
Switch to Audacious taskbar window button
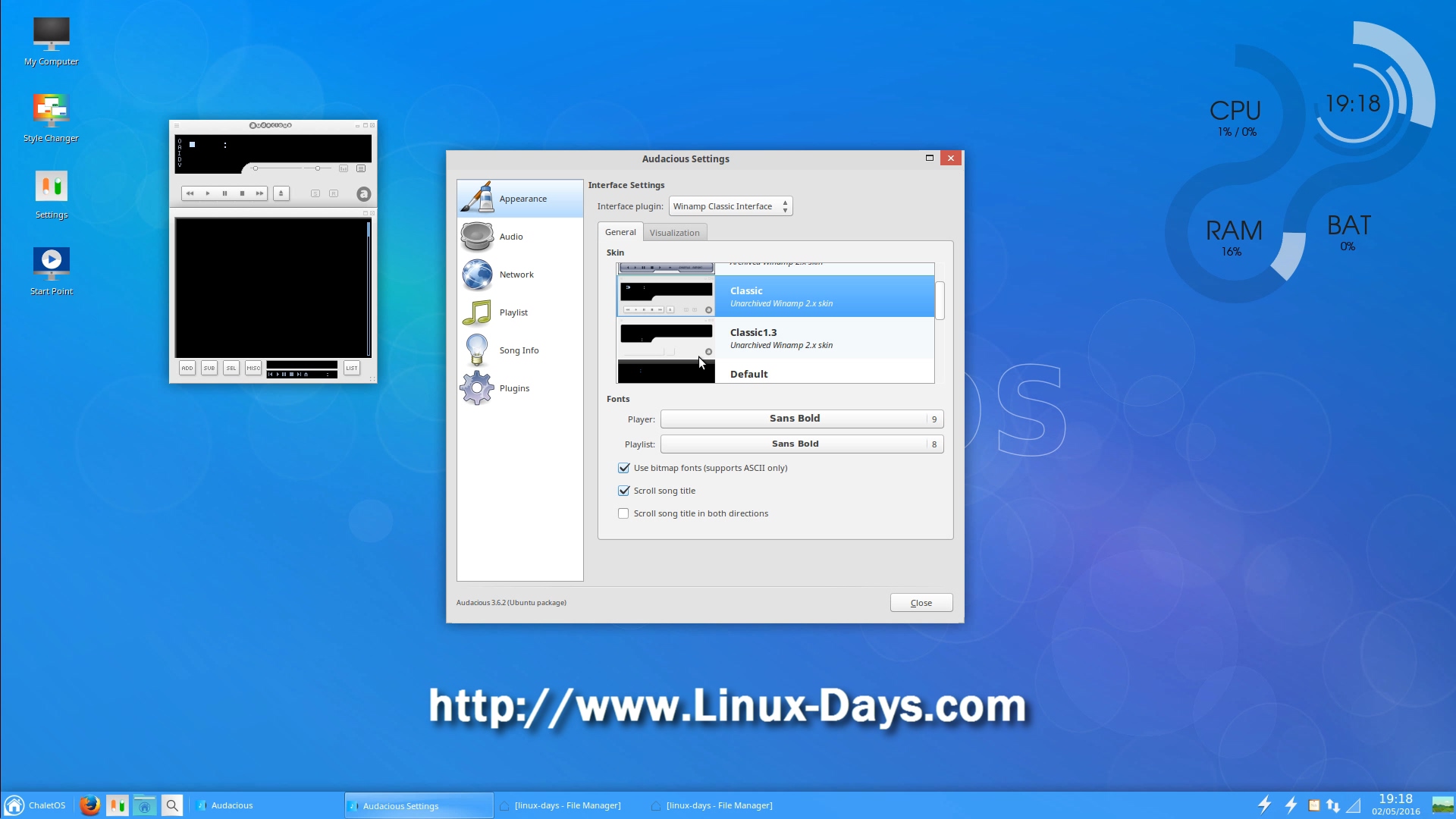[265, 805]
